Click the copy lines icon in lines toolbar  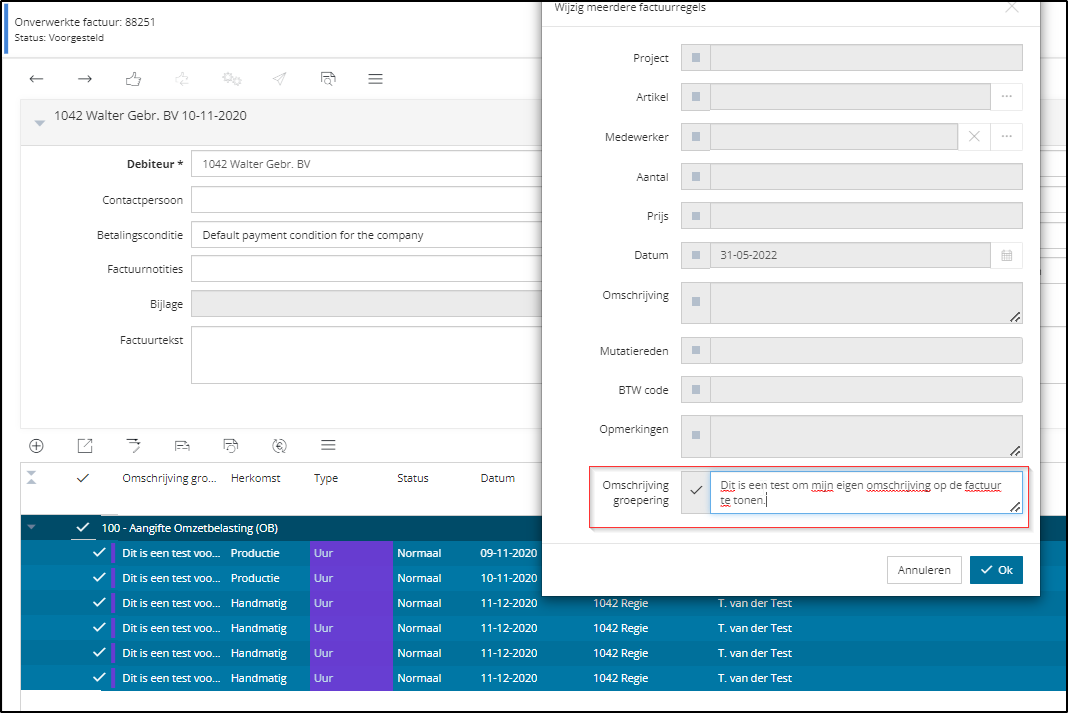click(231, 445)
